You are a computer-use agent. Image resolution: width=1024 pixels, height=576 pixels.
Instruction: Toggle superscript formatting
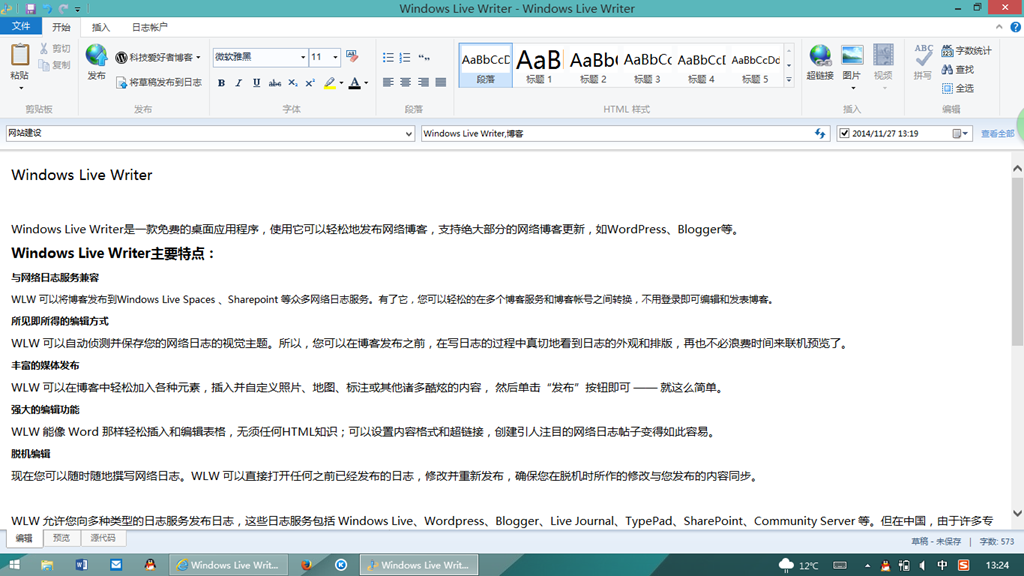[310, 83]
